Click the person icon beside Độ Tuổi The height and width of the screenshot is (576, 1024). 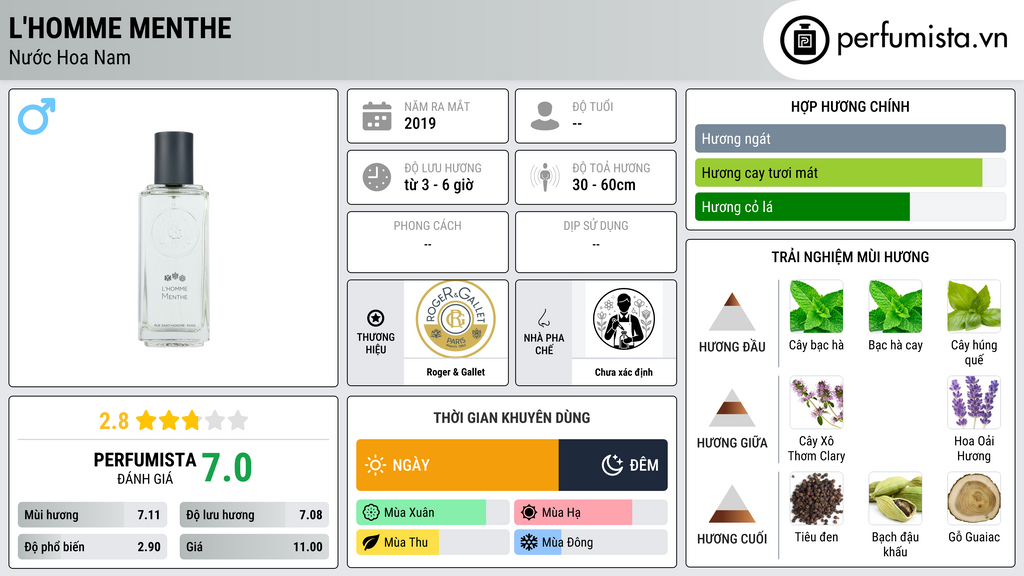[545, 116]
